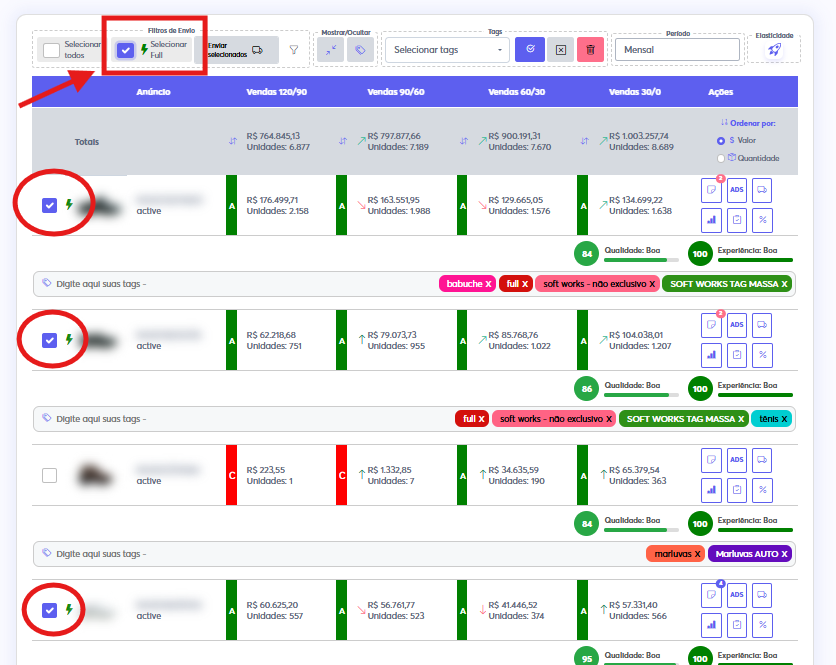836x665 pixels.
Task: Click sort arrows beside Vendas 30/0 totals
Action: (584, 141)
